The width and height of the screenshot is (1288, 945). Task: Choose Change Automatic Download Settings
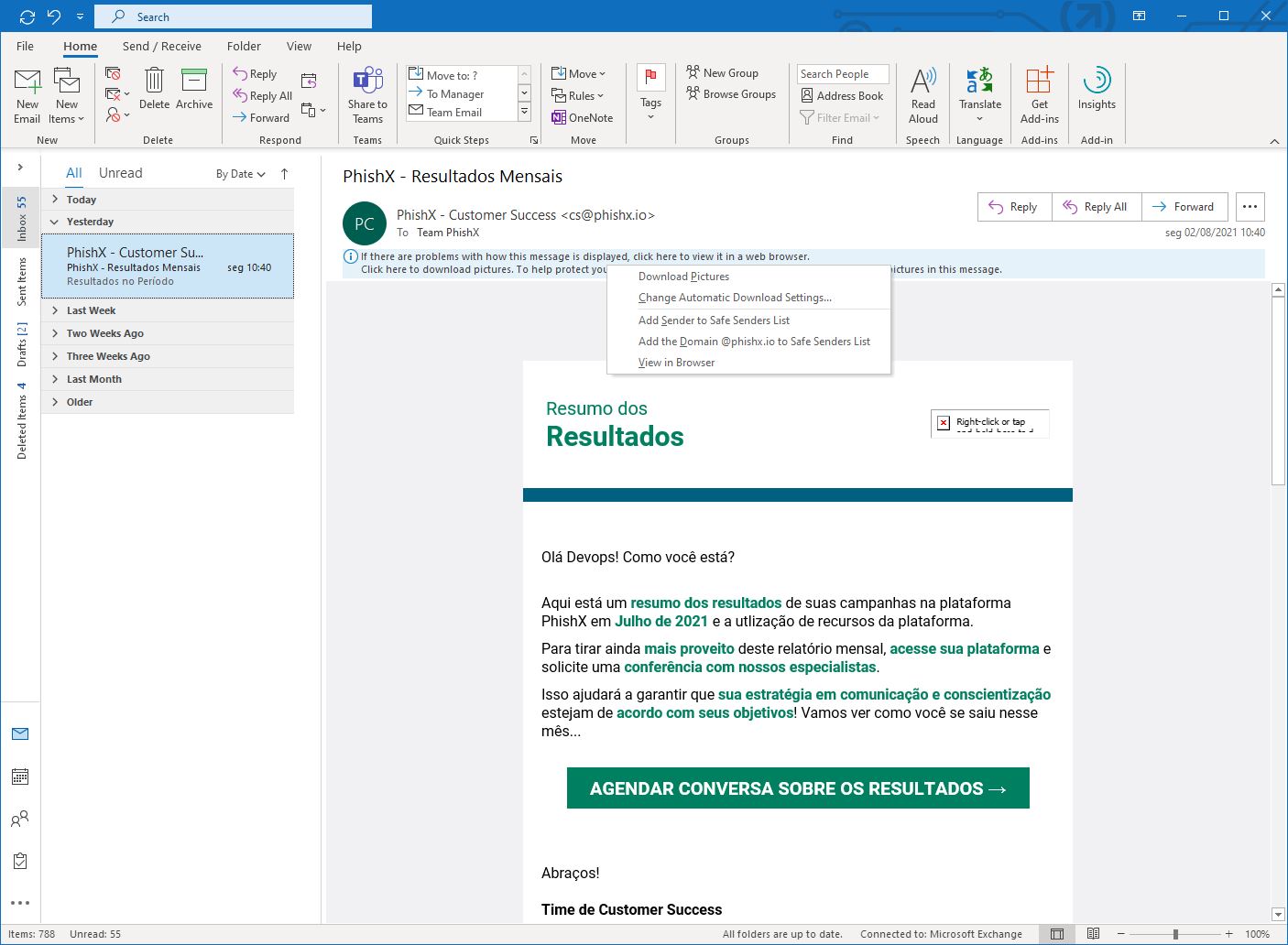[x=748, y=298]
